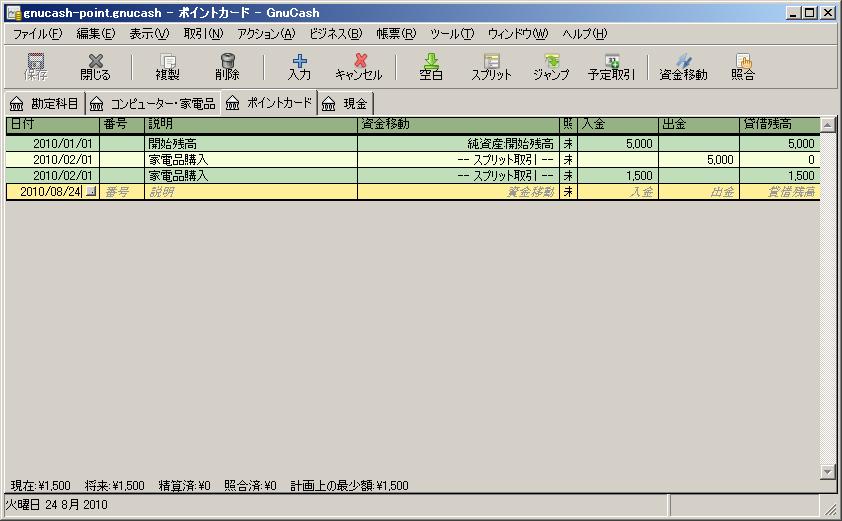Click the 火曜日 24 8月 2010 status bar date
This screenshot has width=842, height=521.
pos(56,505)
